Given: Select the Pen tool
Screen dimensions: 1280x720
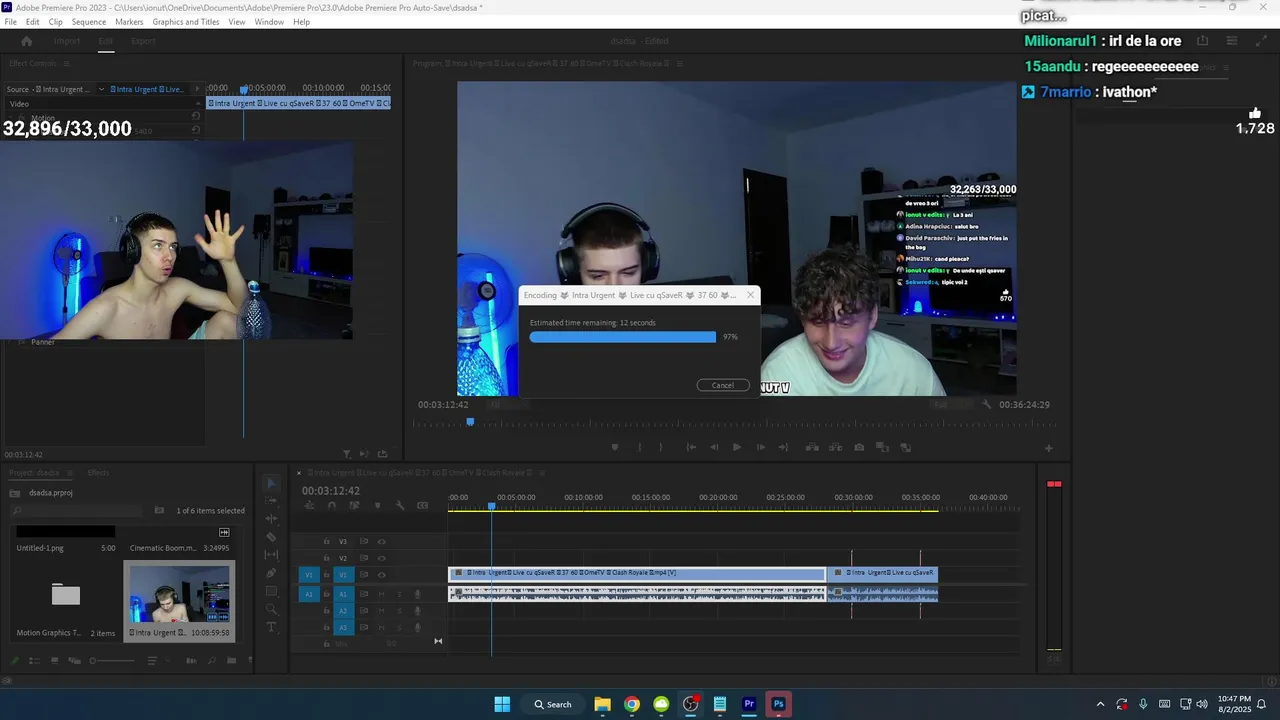Looking at the screenshot, I should [x=271, y=573].
